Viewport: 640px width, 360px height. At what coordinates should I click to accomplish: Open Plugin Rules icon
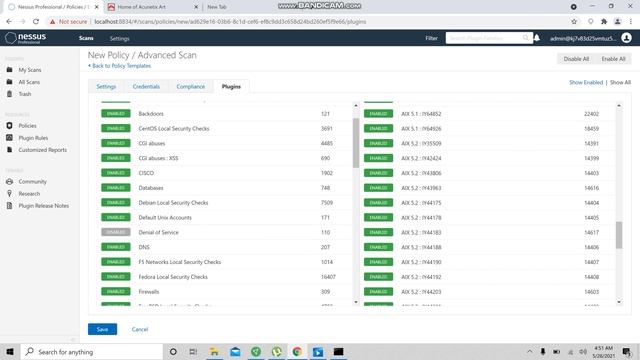9,138
